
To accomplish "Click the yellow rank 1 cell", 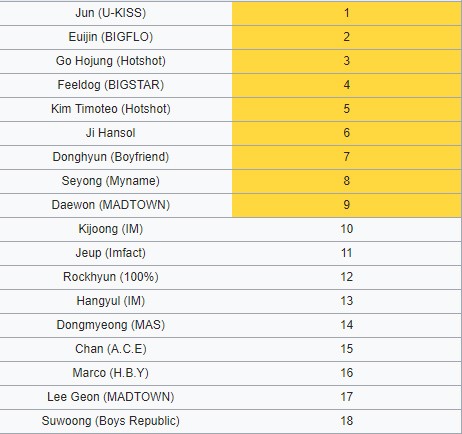I will tap(347, 13).
